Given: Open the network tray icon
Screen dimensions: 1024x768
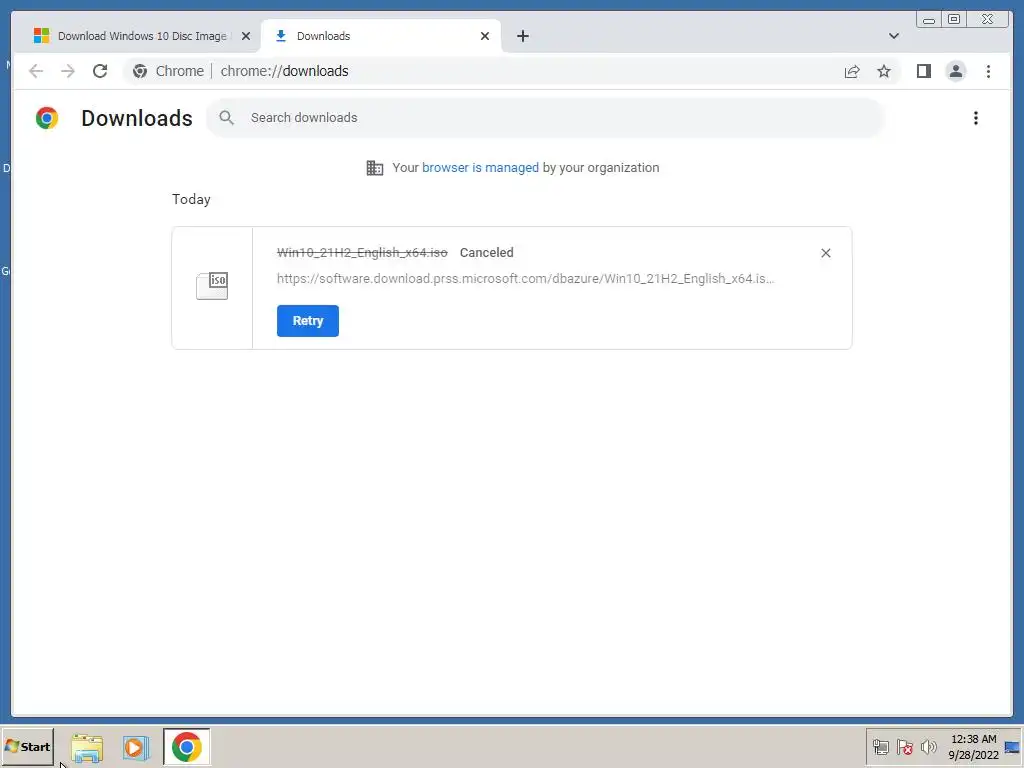Looking at the screenshot, I should [880, 747].
